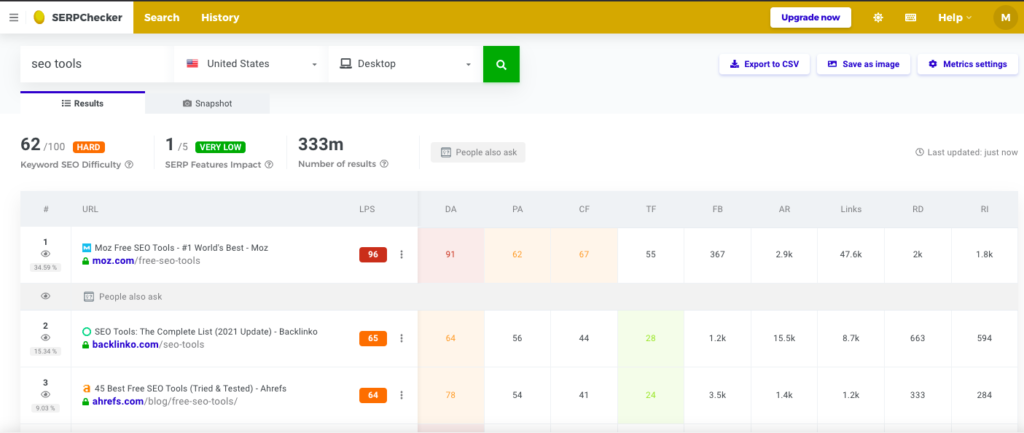Click the Backlinko favicon in second result
Viewport: 1024px width, 433px height.
click(86, 332)
